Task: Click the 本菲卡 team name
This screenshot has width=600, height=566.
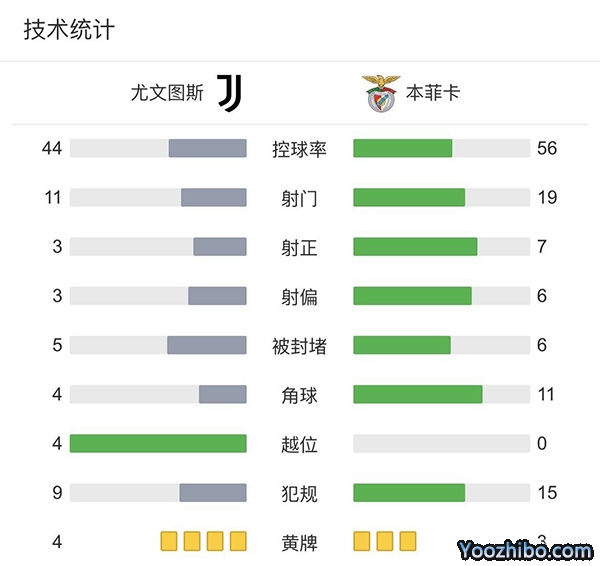Action: tap(433, 93)
